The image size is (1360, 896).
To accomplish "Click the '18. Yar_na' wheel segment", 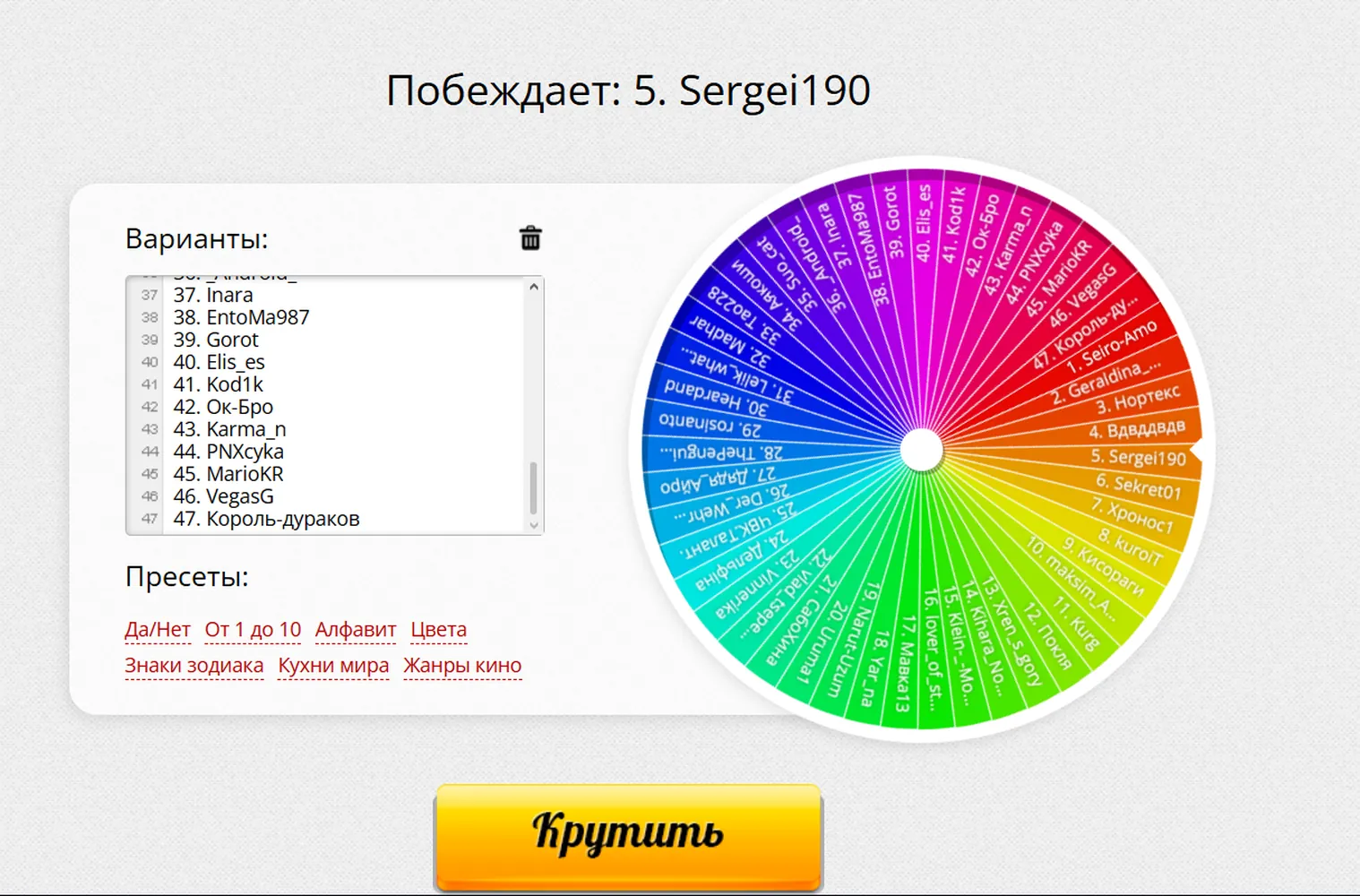I will 874,668.
